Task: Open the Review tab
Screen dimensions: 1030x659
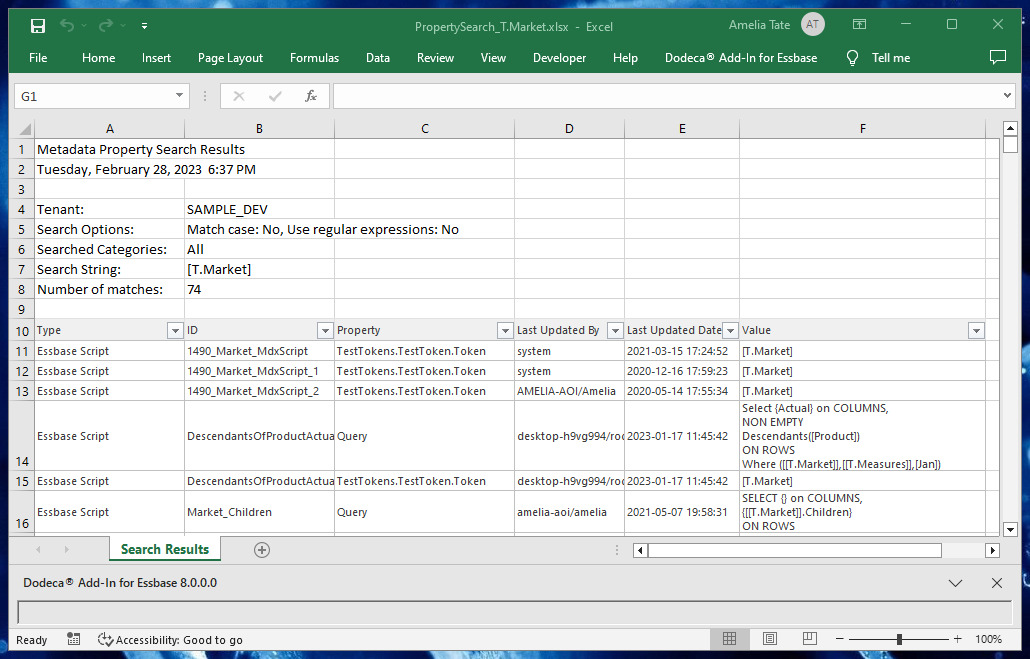Action: click(x=436, y=58)
